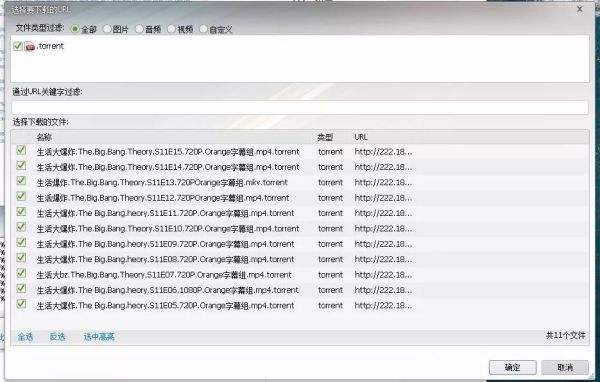Image resolution: width=600 pixels, height=382 pixels.
Task: Uncheck the S11E11 torrent row checkbox
Action: click(21, 212)
